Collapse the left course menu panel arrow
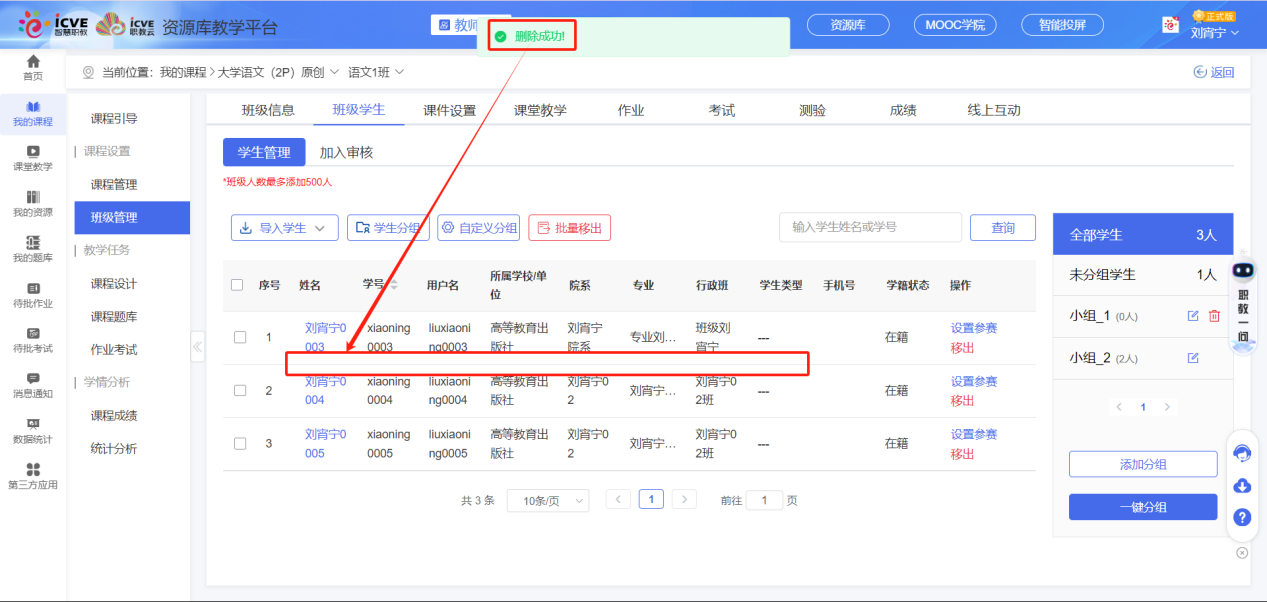This screenshot has width=1267, height=602. (197, 347)
